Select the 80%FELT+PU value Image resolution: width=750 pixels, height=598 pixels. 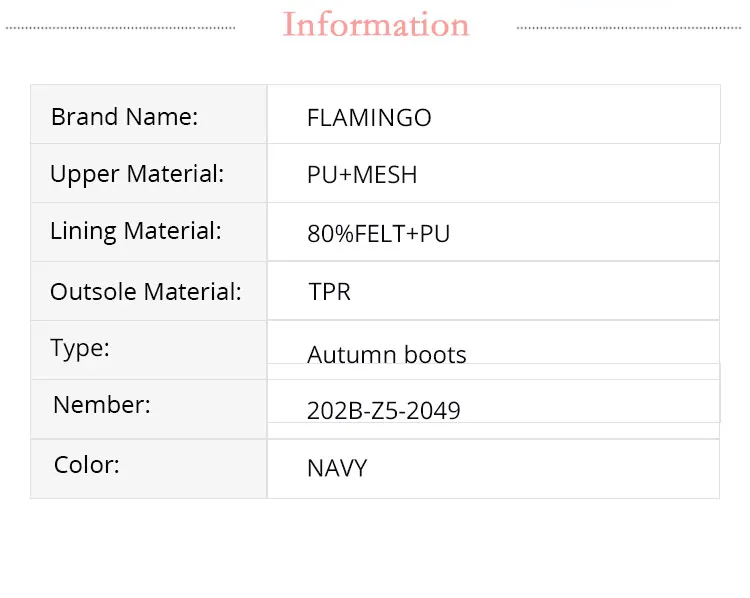click(378, 235)
